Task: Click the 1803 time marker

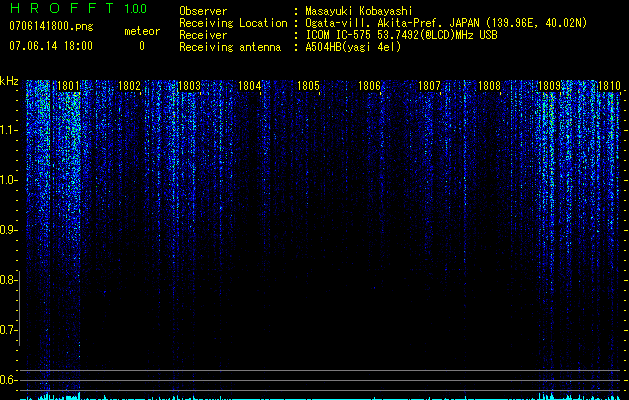Action: [189, 86]
